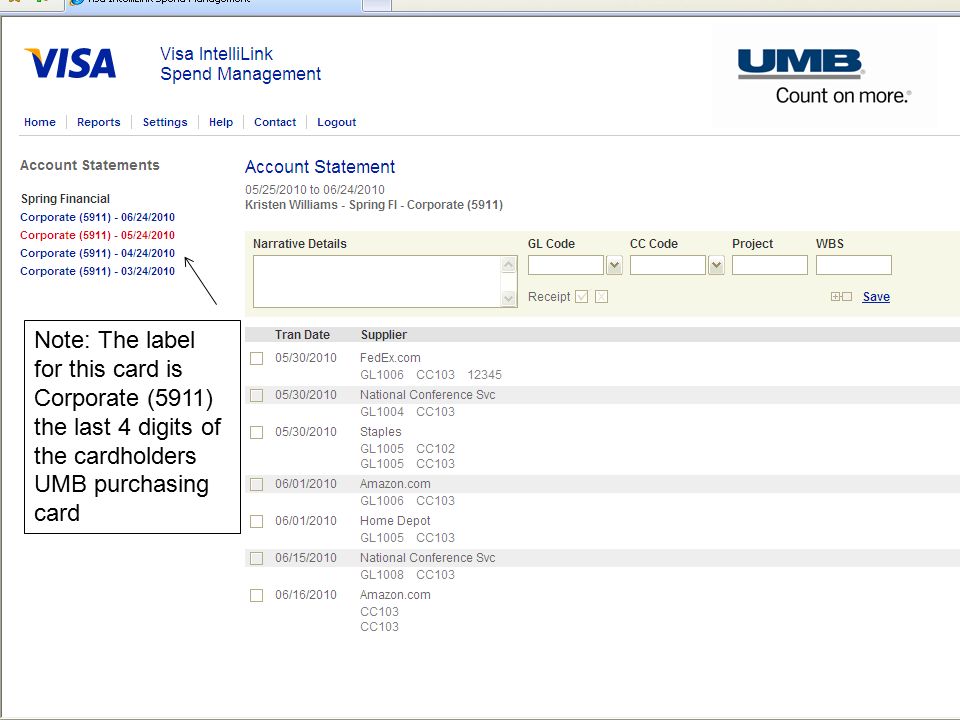Tick the Staples transaction checkbox
The height and width of the screenshot is (720, 960).
tap(257, 432)
